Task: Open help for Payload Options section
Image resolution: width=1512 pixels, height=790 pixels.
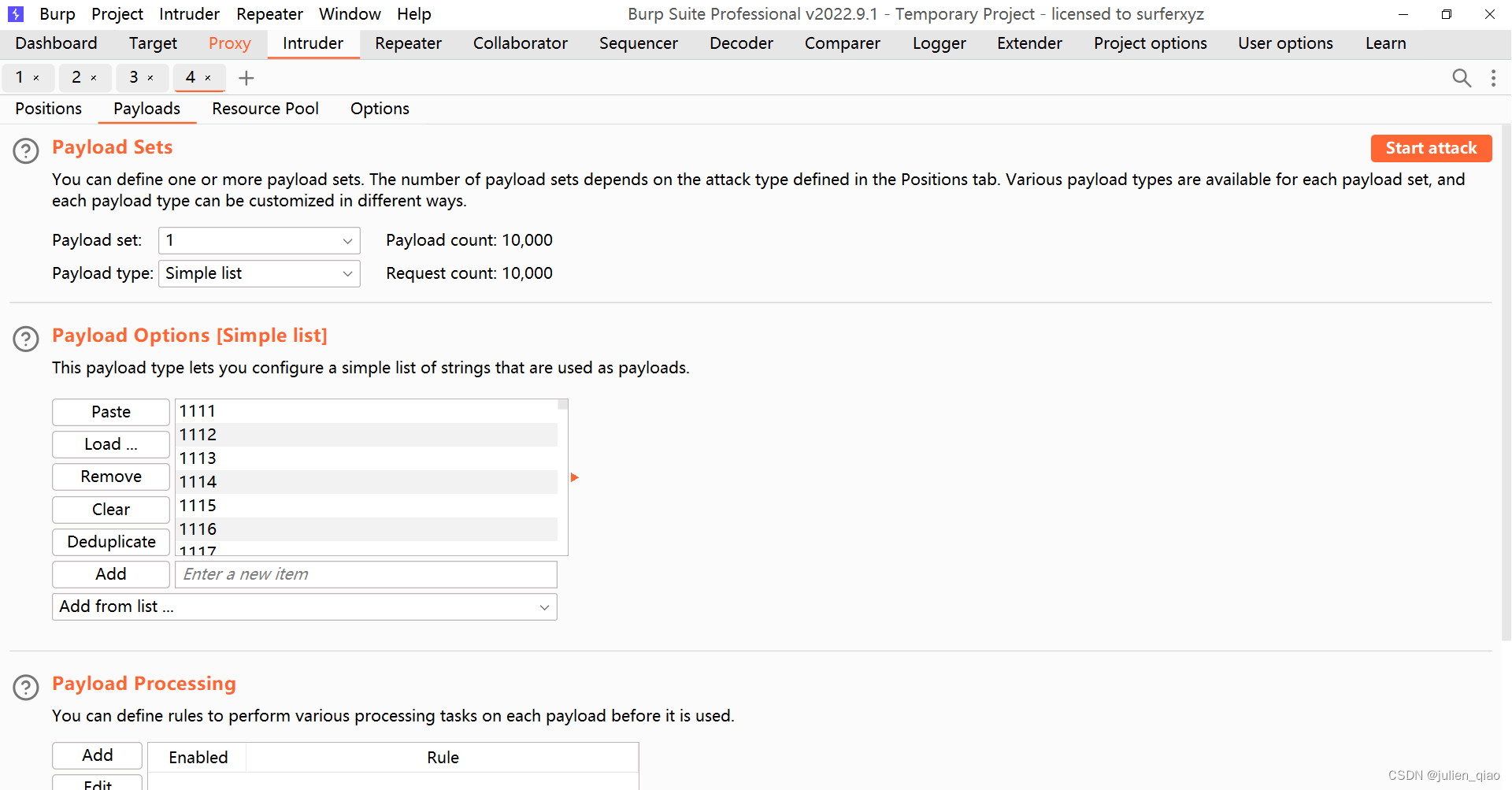Action: (26, 339)
